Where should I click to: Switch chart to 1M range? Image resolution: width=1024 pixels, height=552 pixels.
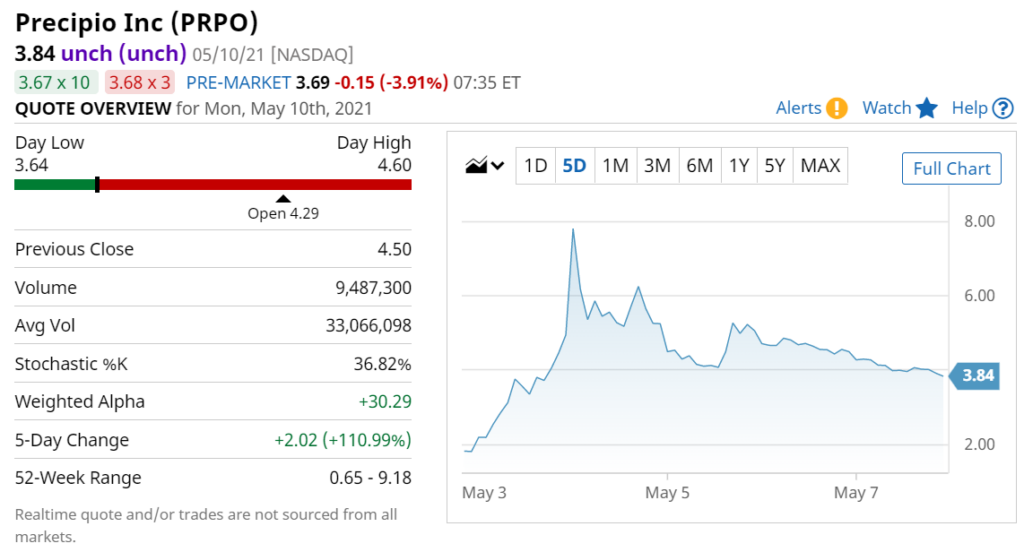coord(615,166)
